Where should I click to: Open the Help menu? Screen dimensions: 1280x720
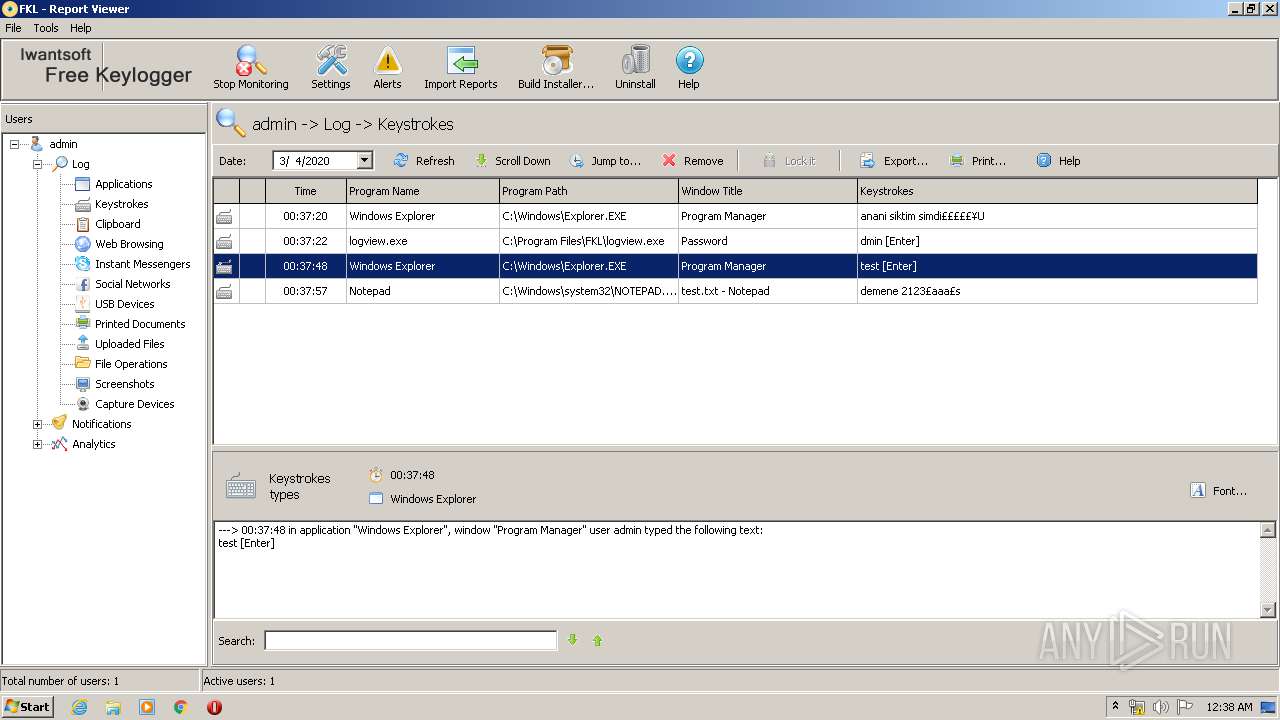click(80, 28)
